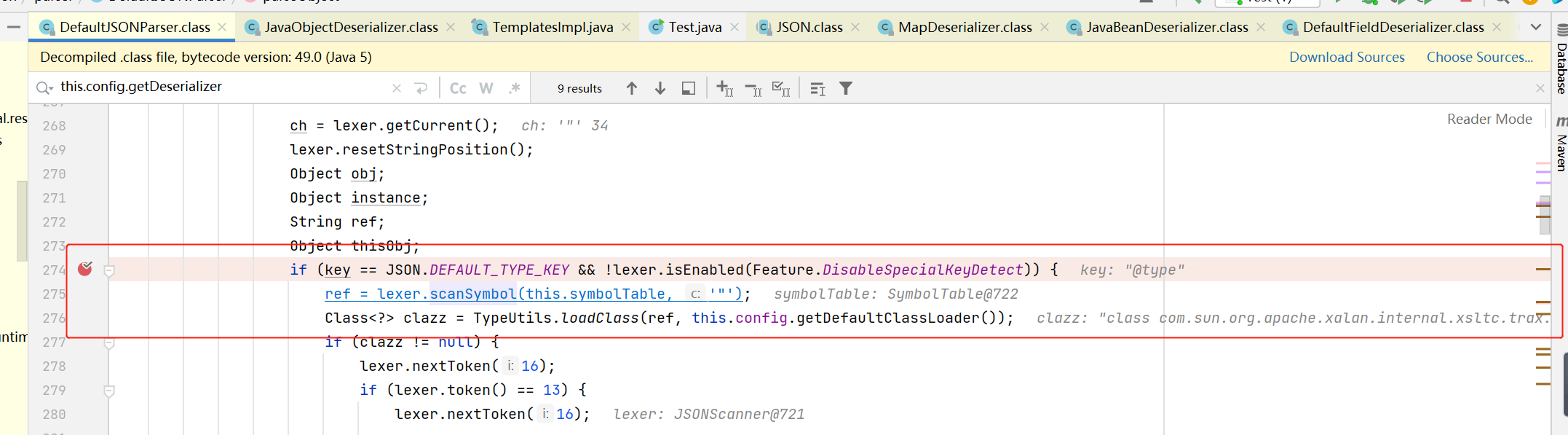The image size is (1568, 435).
Task: Clear the find text field
Action: tap(397, 88)
